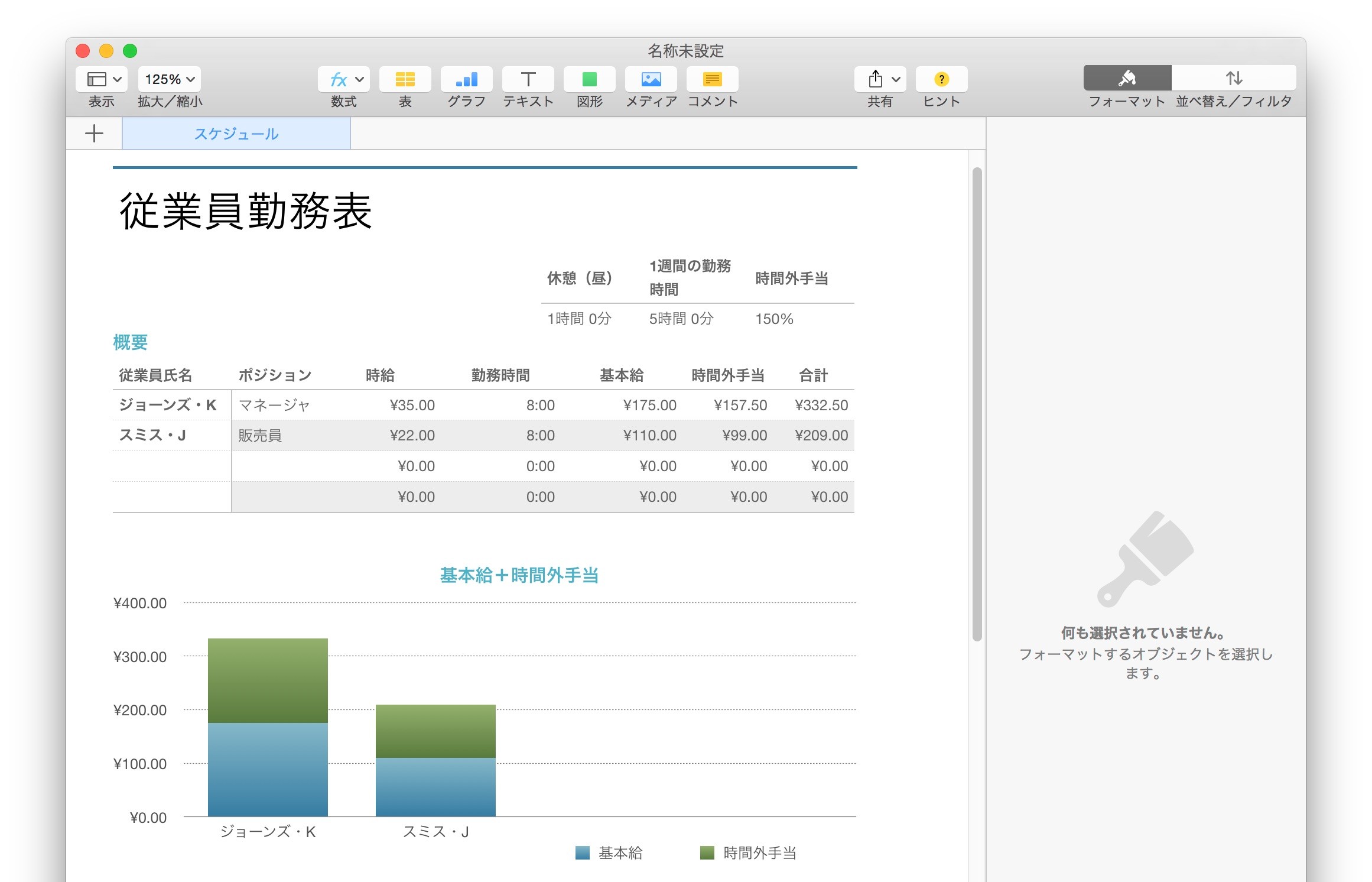Click the 従業員勤務表 title text
The height and width of the screenshot is (882, 1372).
coord(245,211)
